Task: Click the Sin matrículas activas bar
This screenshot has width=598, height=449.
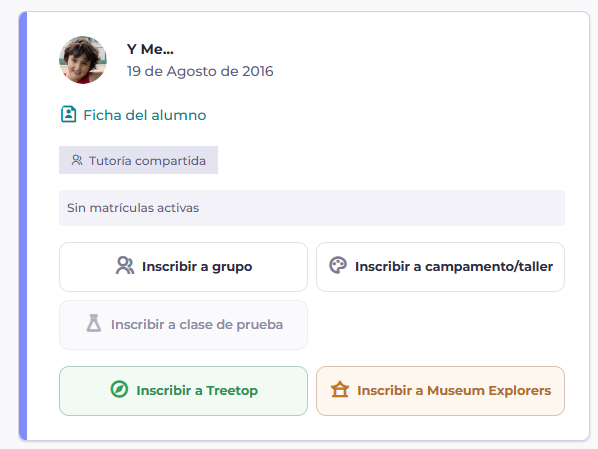Action: pos(312,208)
